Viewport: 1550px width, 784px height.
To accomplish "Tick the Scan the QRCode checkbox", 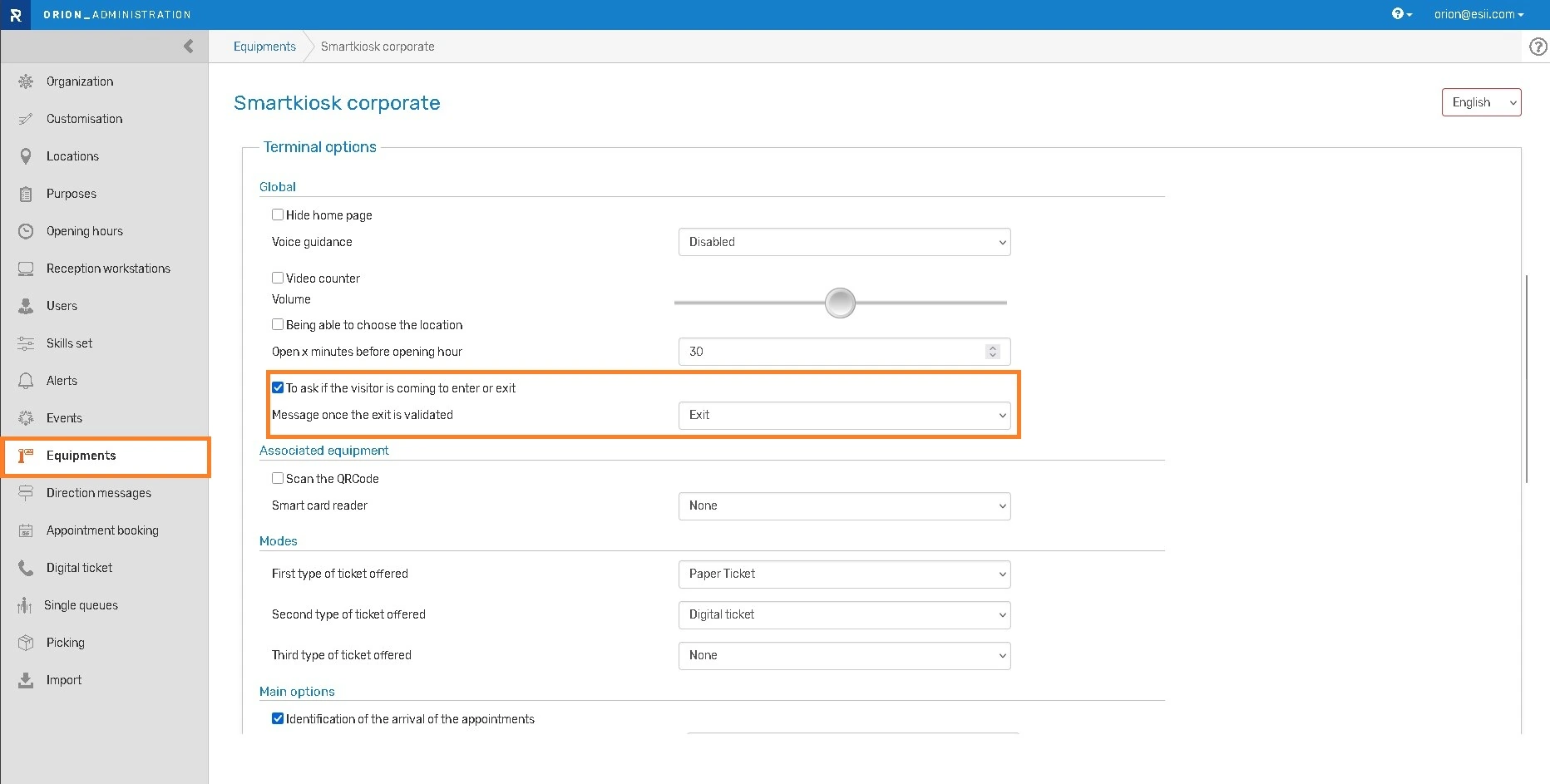I will coord(278,478).
